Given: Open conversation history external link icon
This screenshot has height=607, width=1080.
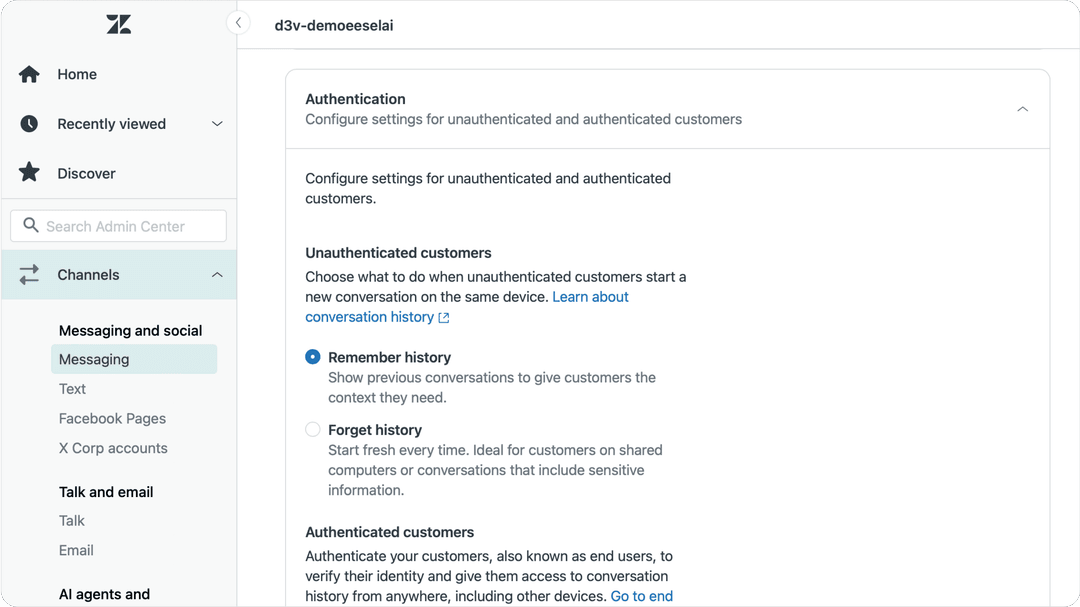Looking at the screenshot, I should coord(444,317).
